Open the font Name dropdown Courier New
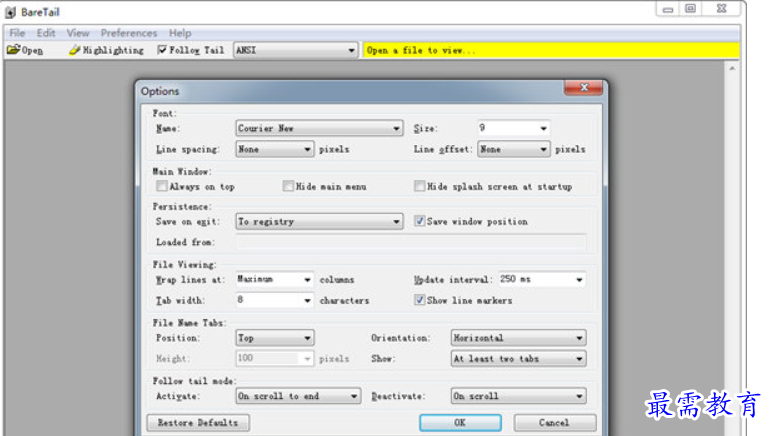Screen dimensions: 769x436 319,128
